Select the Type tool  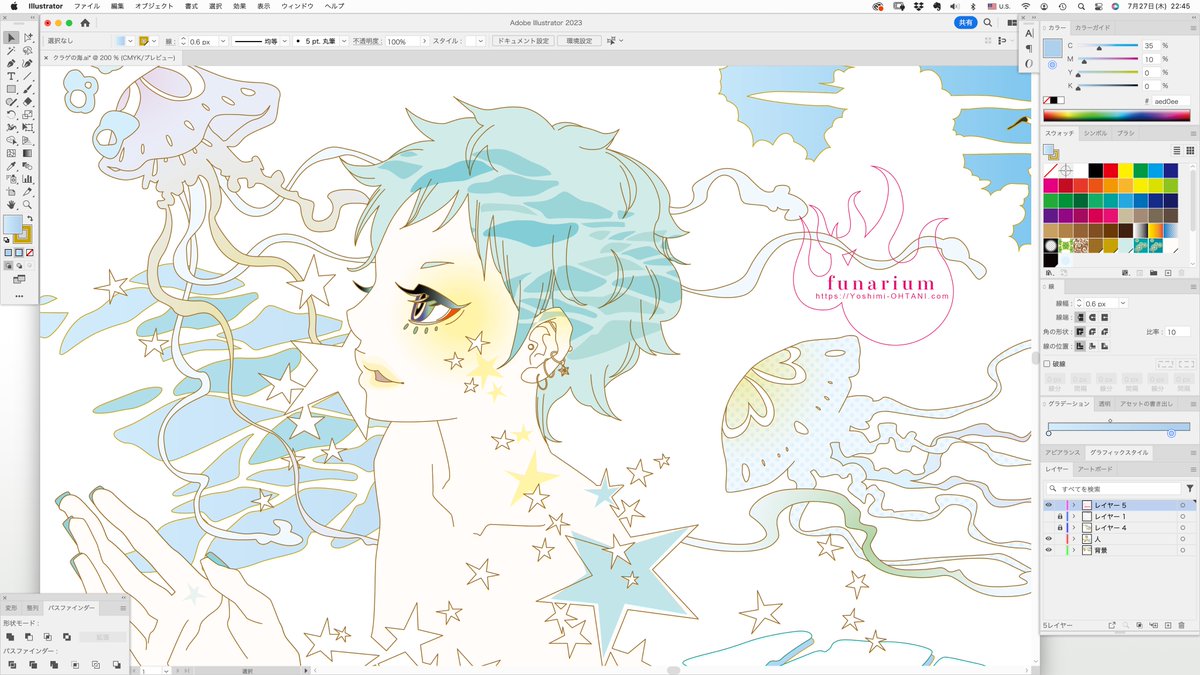pyautogui.click(x=11, y=76)
